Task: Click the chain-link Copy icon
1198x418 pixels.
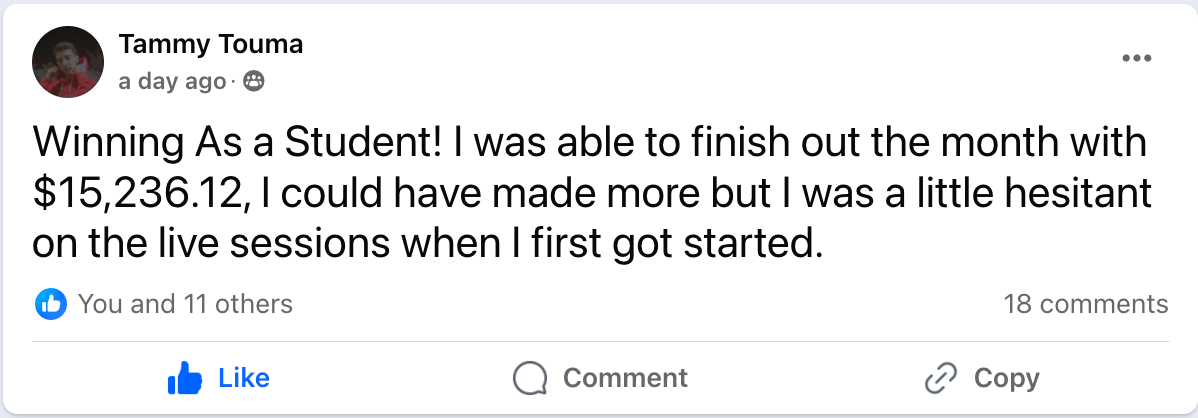Action: pyautogui.click(x=941, y=378)
